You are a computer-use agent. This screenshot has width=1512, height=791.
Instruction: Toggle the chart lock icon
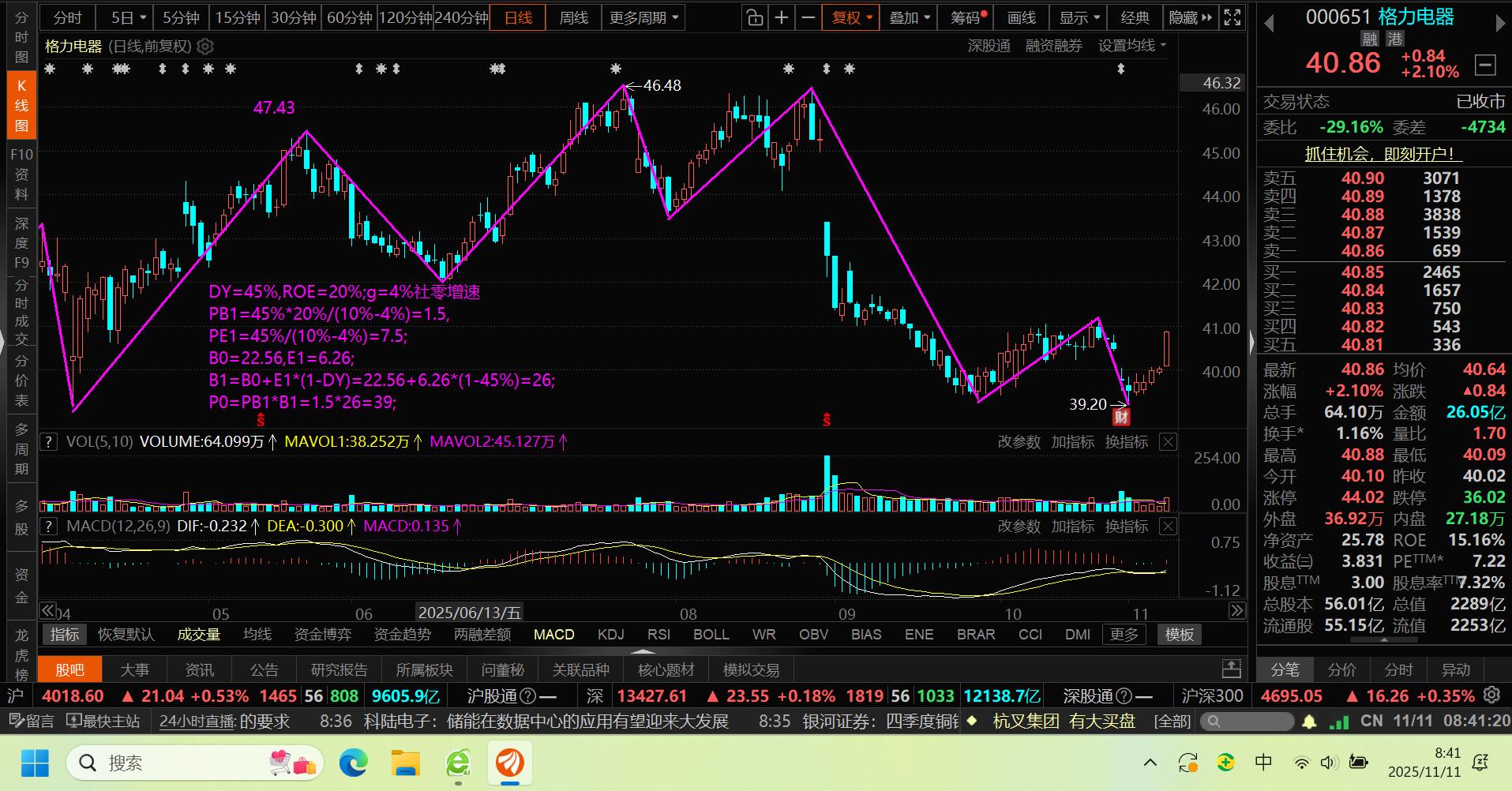point(755,17)
